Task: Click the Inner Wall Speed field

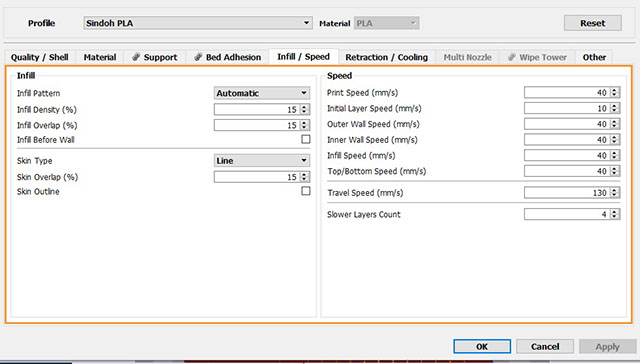Action: coord(567,140)
